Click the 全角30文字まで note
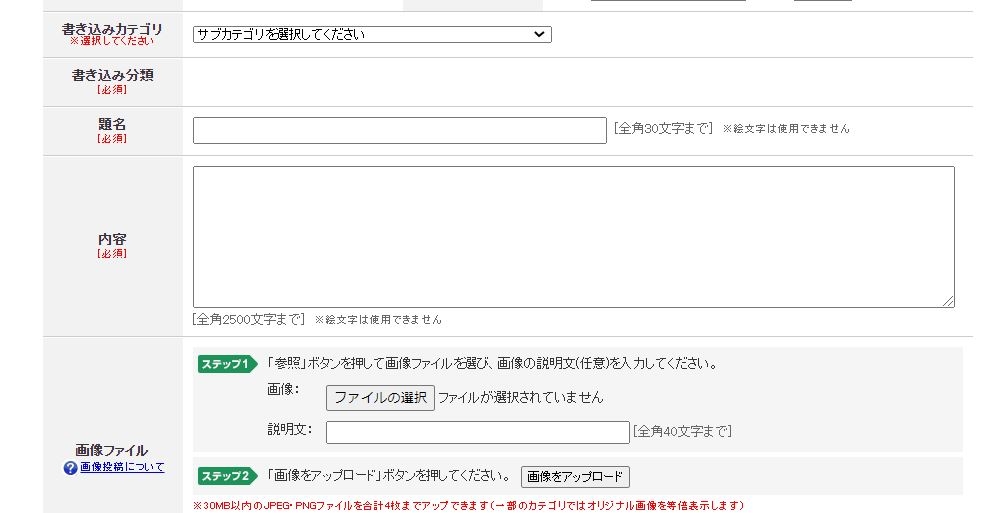The width and height of the screenshot is (998, 513). [x=663, y=129]
